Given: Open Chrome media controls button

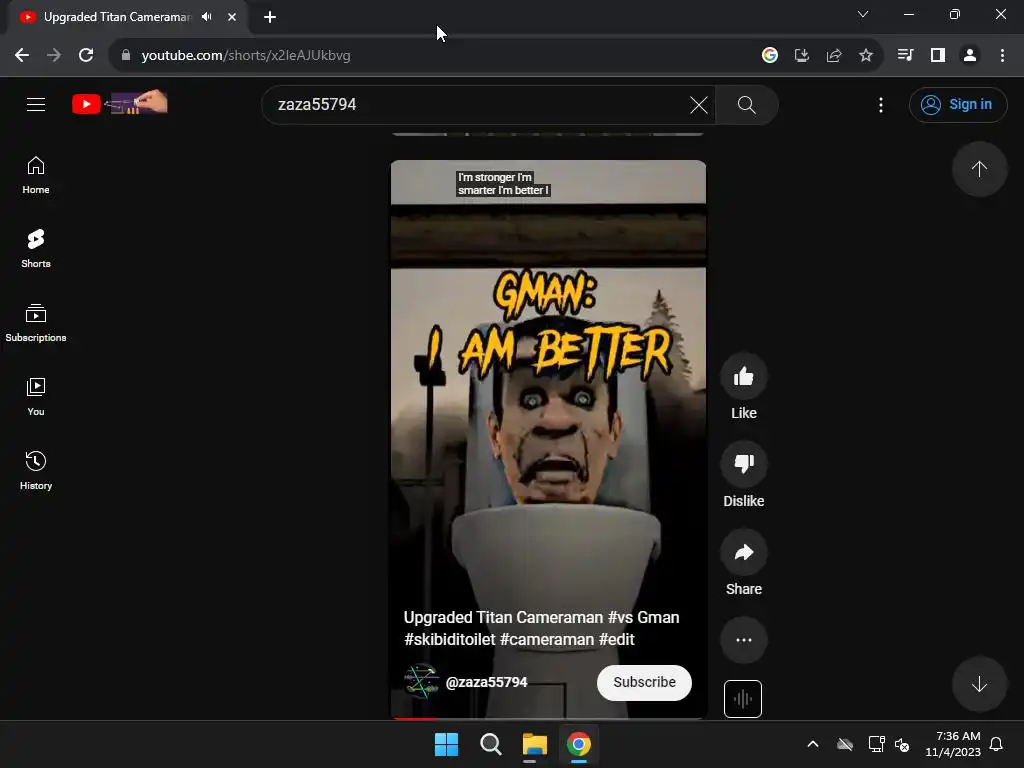Looking at the screenshot, I should (x=905, y=56).
